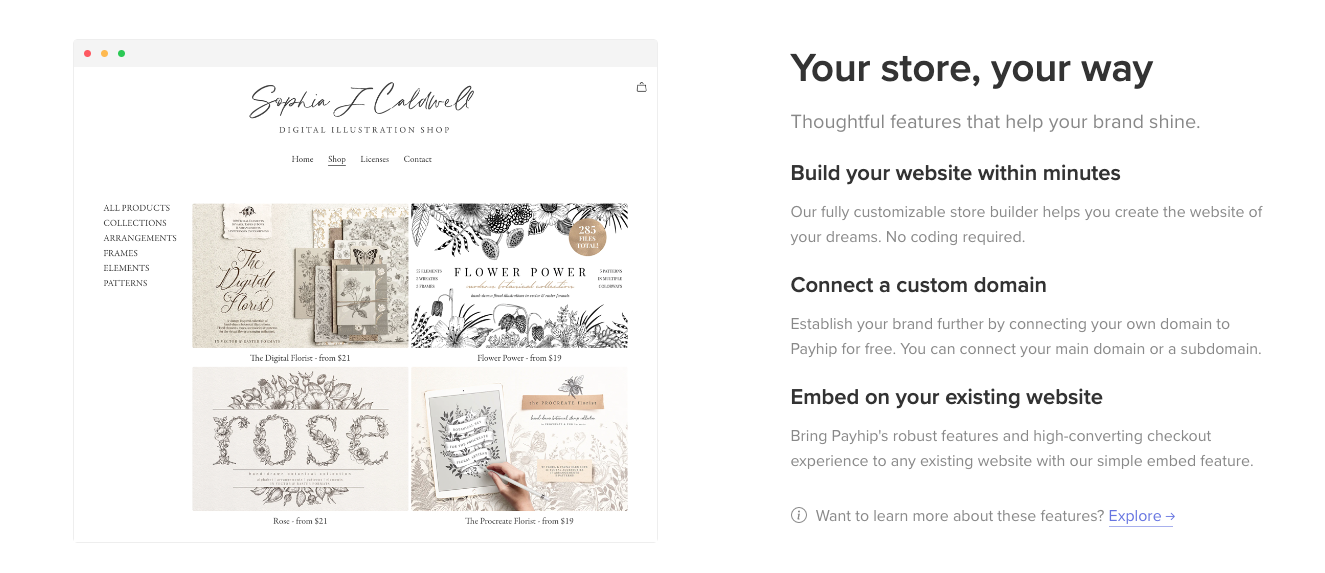1325x573 pixels.
Task: Open the shopping bag cart icon
Action: [642, 87]
